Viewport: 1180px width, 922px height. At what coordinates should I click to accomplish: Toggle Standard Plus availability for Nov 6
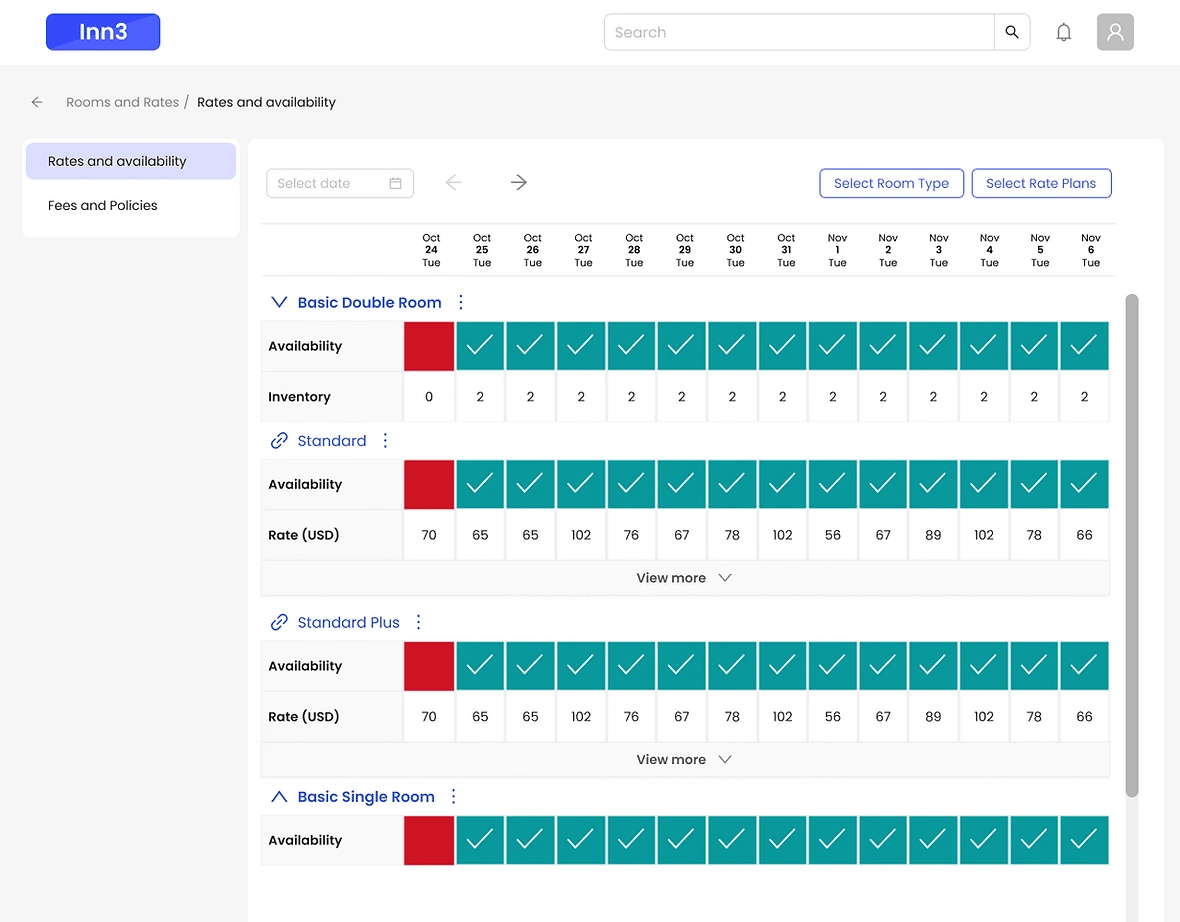1084,666
